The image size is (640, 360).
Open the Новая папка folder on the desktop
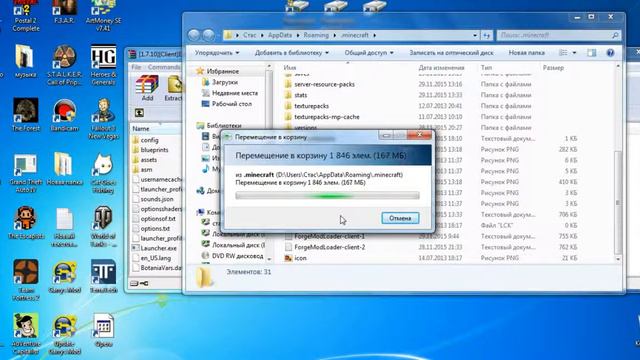tap(64, 169)
